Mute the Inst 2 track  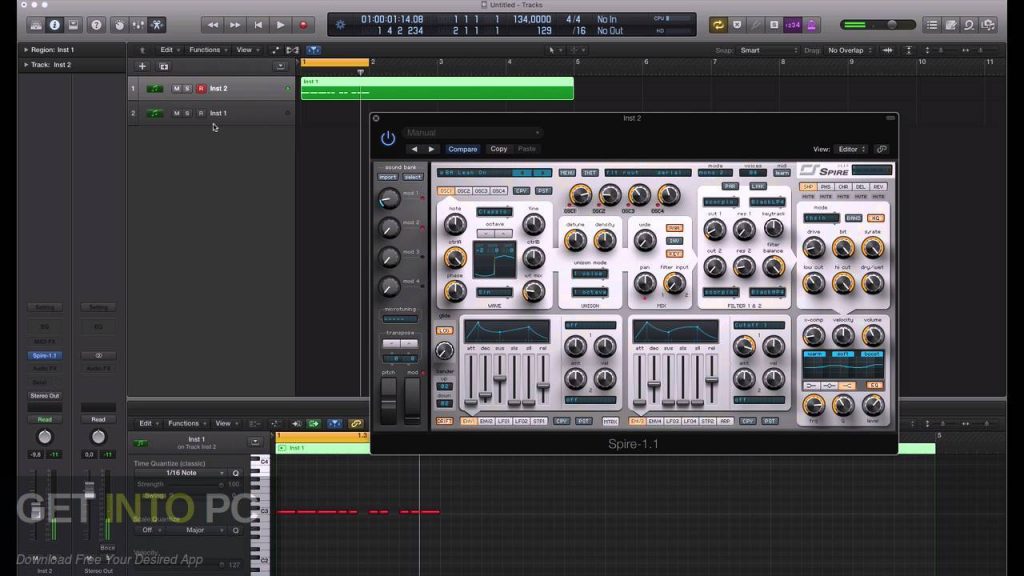pos(176,88)
